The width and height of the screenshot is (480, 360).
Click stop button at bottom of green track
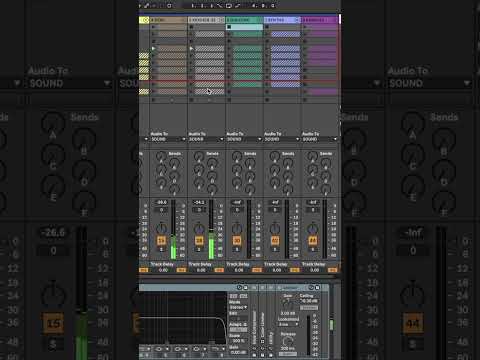(229, 100)
